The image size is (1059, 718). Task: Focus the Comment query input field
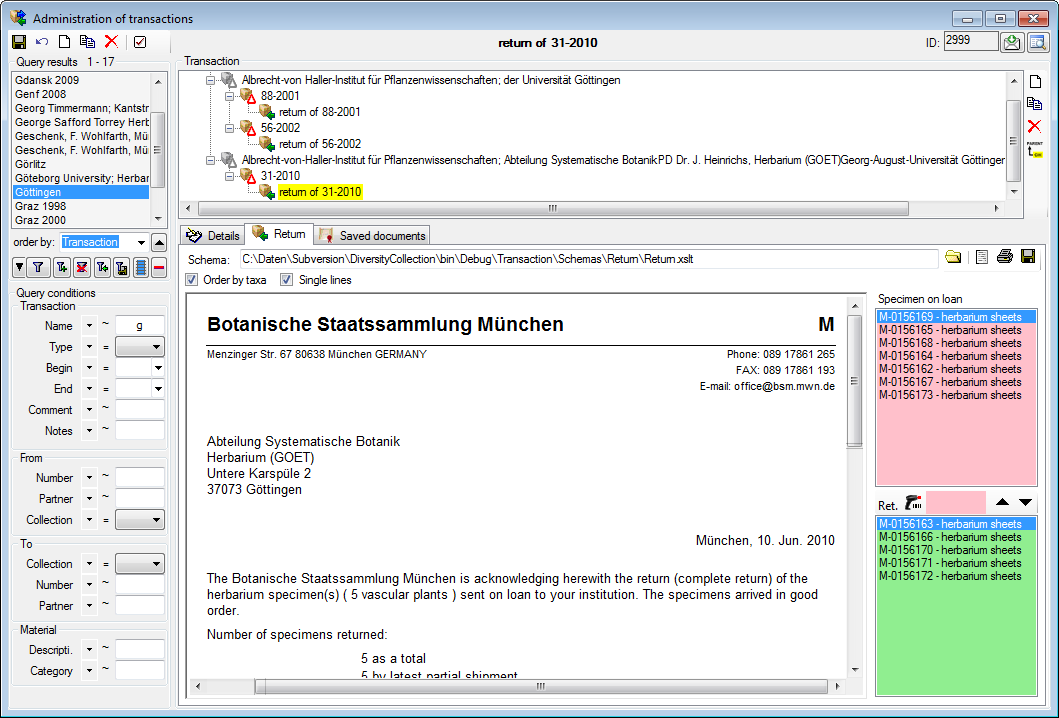pos(140,410)
